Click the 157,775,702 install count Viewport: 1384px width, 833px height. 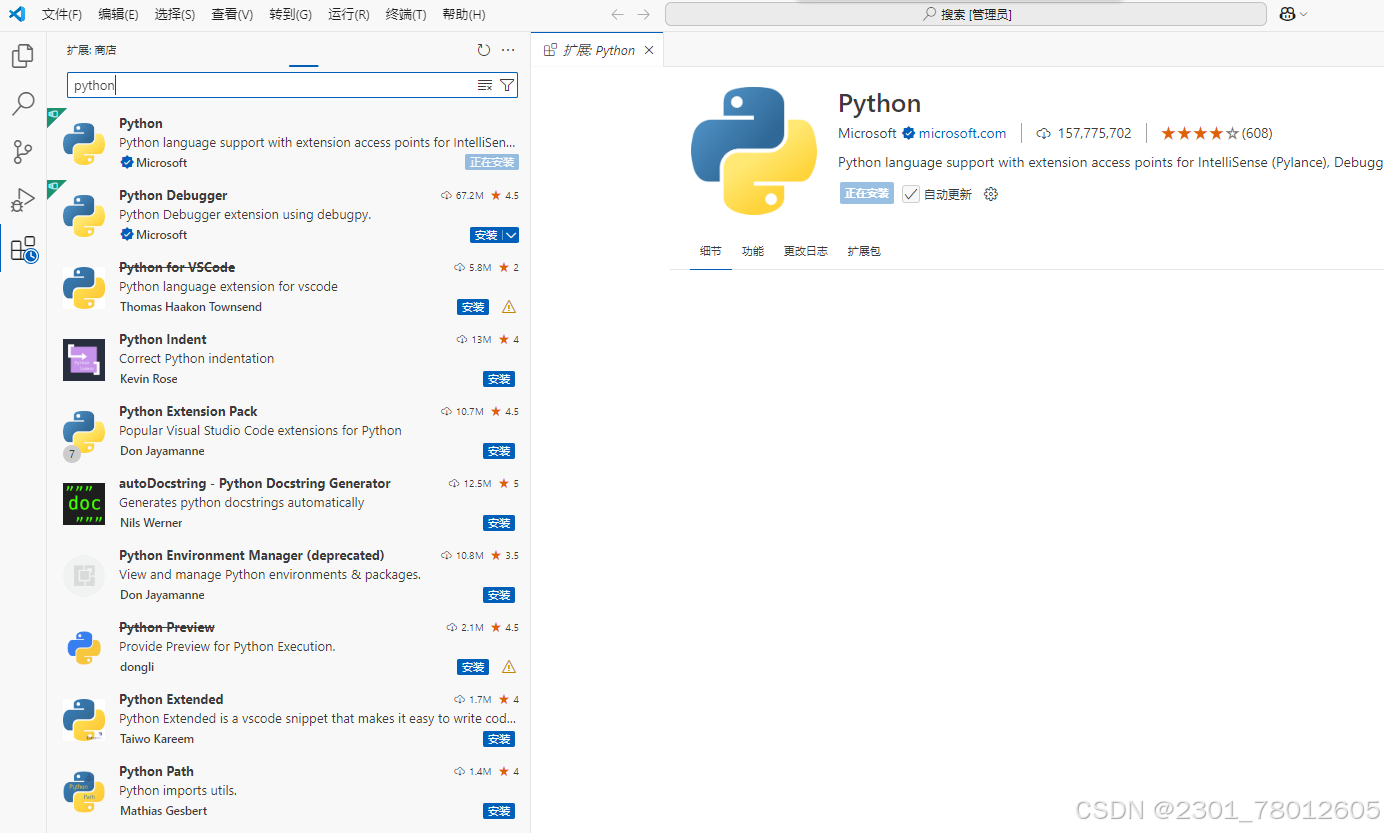coord(1084,133)
